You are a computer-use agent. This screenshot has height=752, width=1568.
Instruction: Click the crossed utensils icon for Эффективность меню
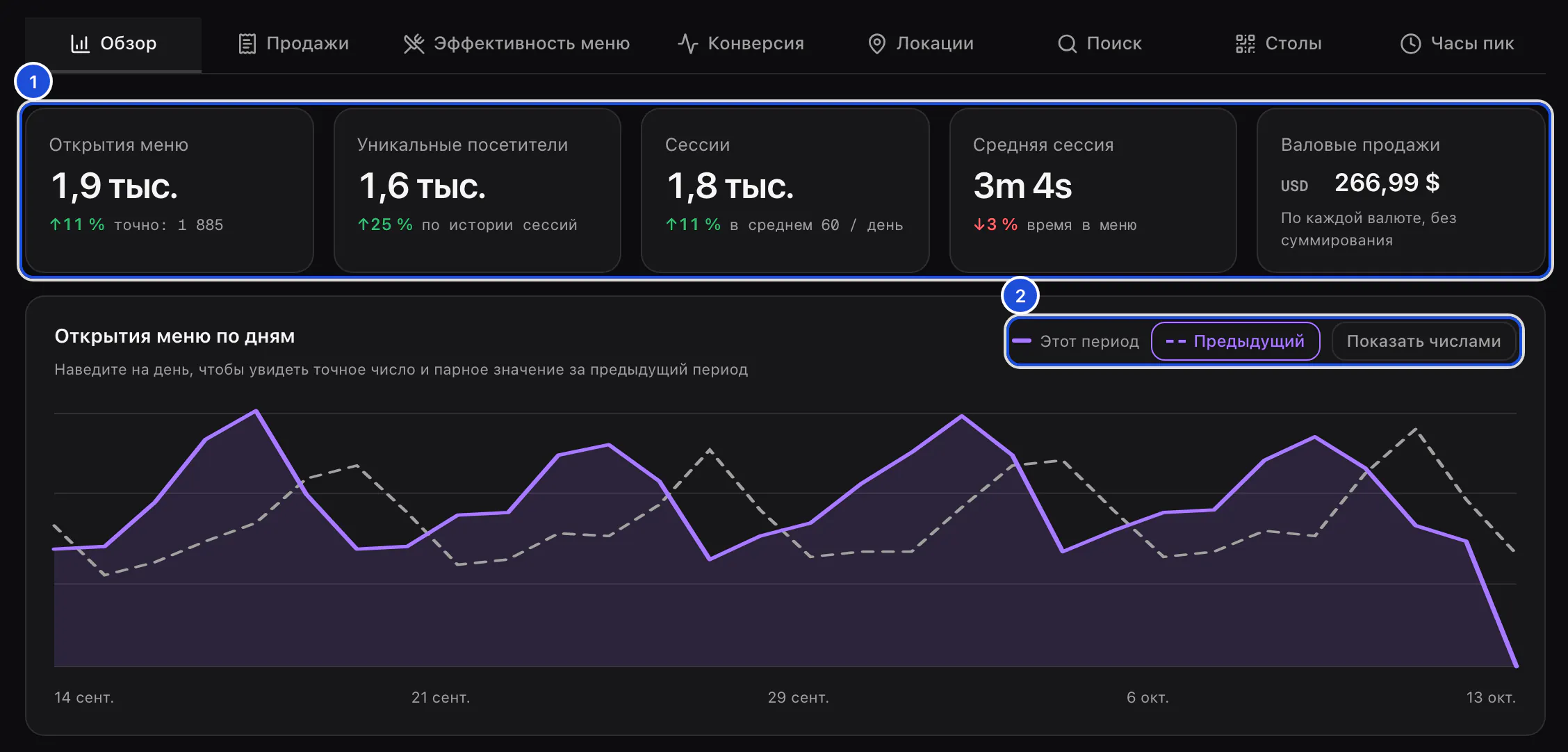pos(414,44)
